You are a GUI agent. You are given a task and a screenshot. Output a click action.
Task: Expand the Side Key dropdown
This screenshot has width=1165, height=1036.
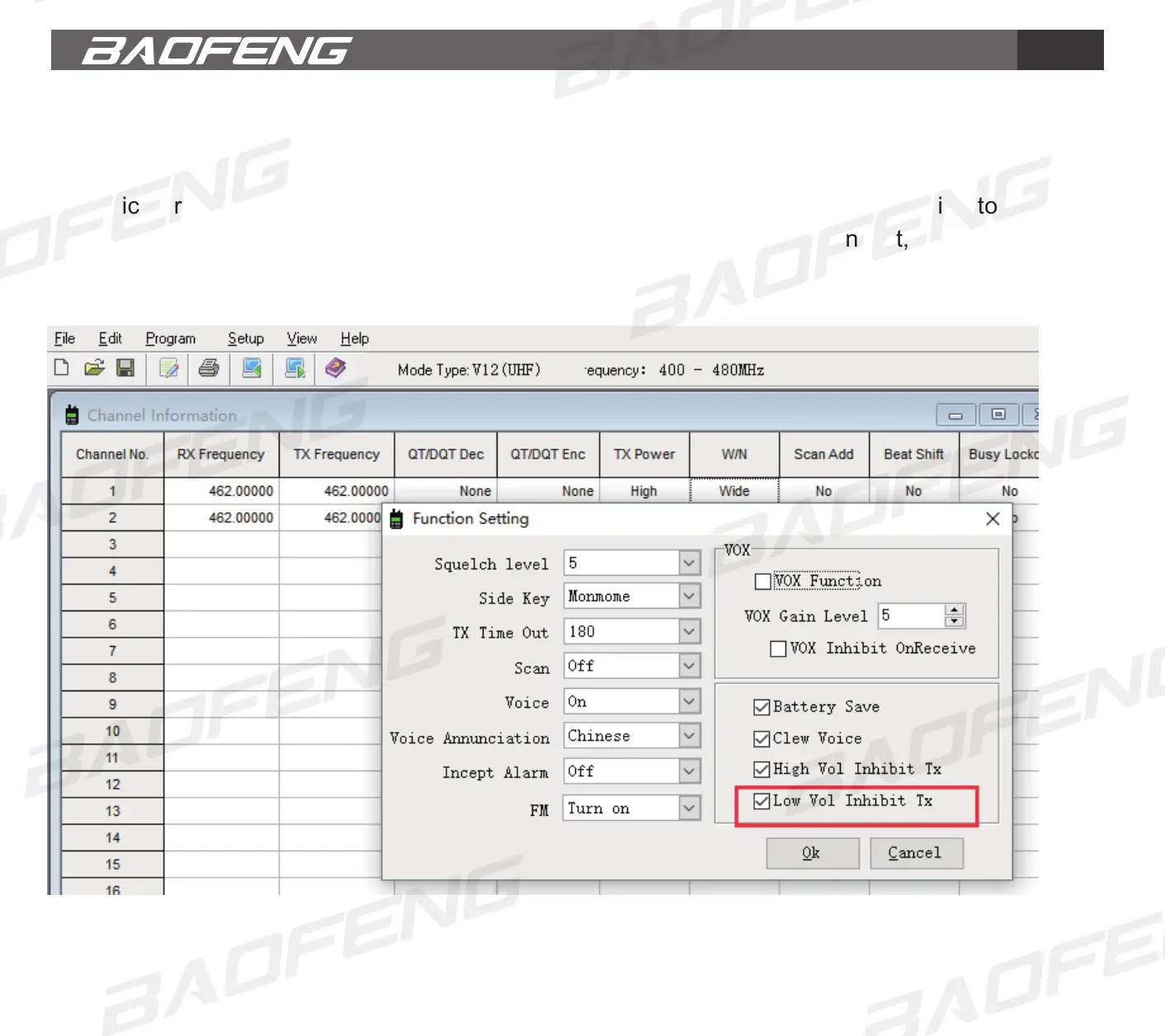(x=689, y=596)
